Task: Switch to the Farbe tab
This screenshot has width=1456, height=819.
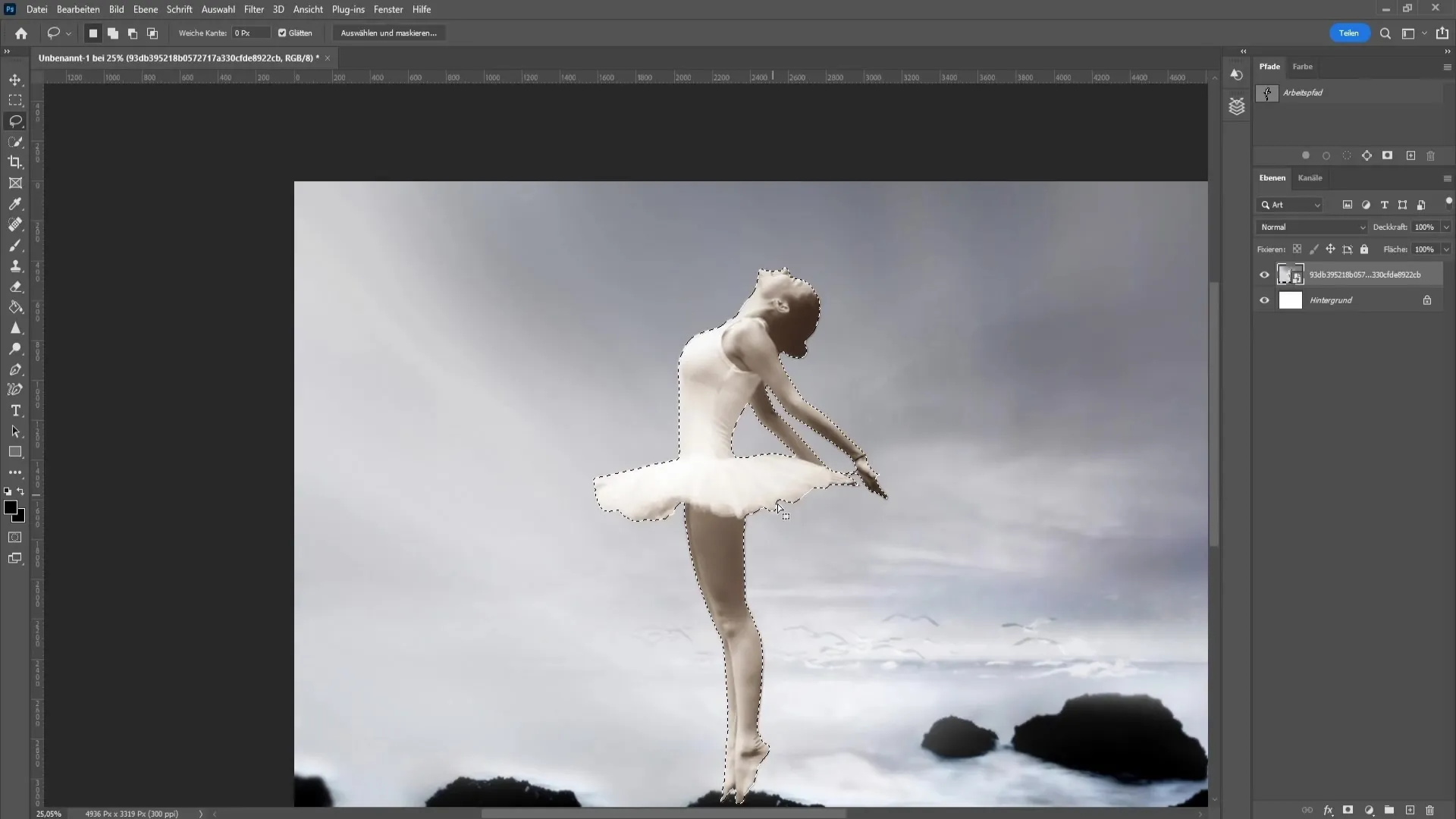Action: click(1303, 66)
